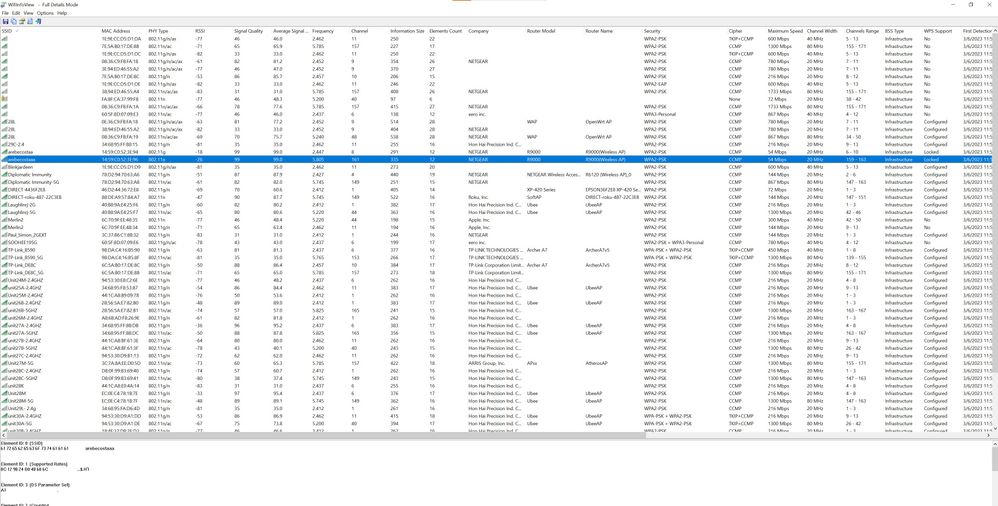Click the fourth toolbar icon beside Properties

tap(30, 21)
